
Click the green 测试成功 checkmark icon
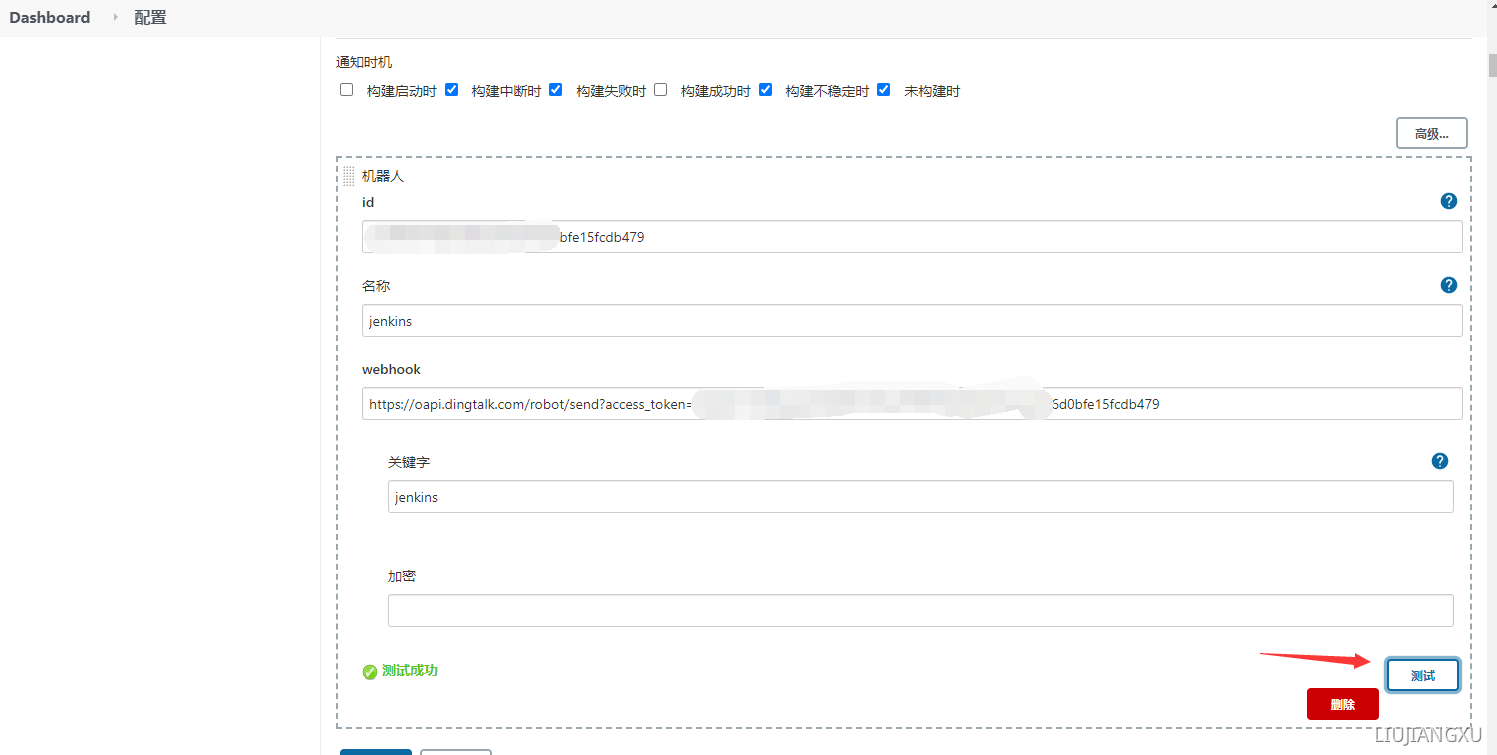pos(369,671)
